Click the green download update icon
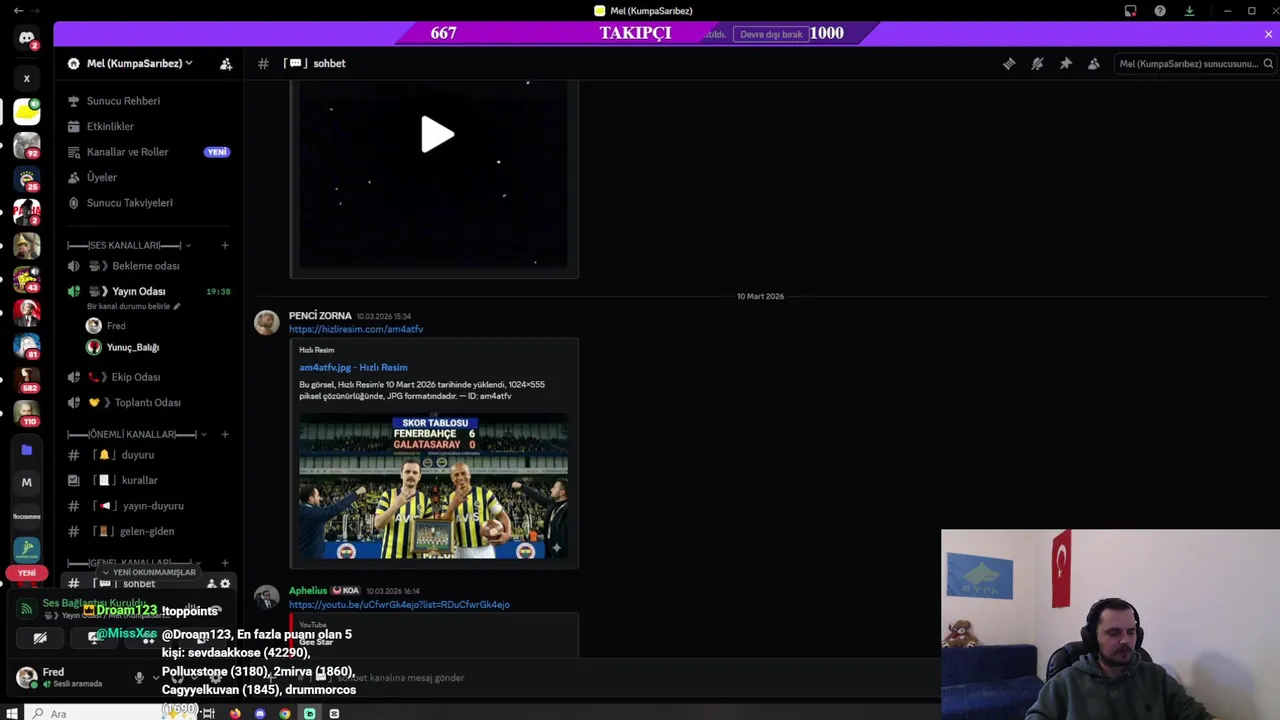The image size is (1280, 720). coord(1189,11)
